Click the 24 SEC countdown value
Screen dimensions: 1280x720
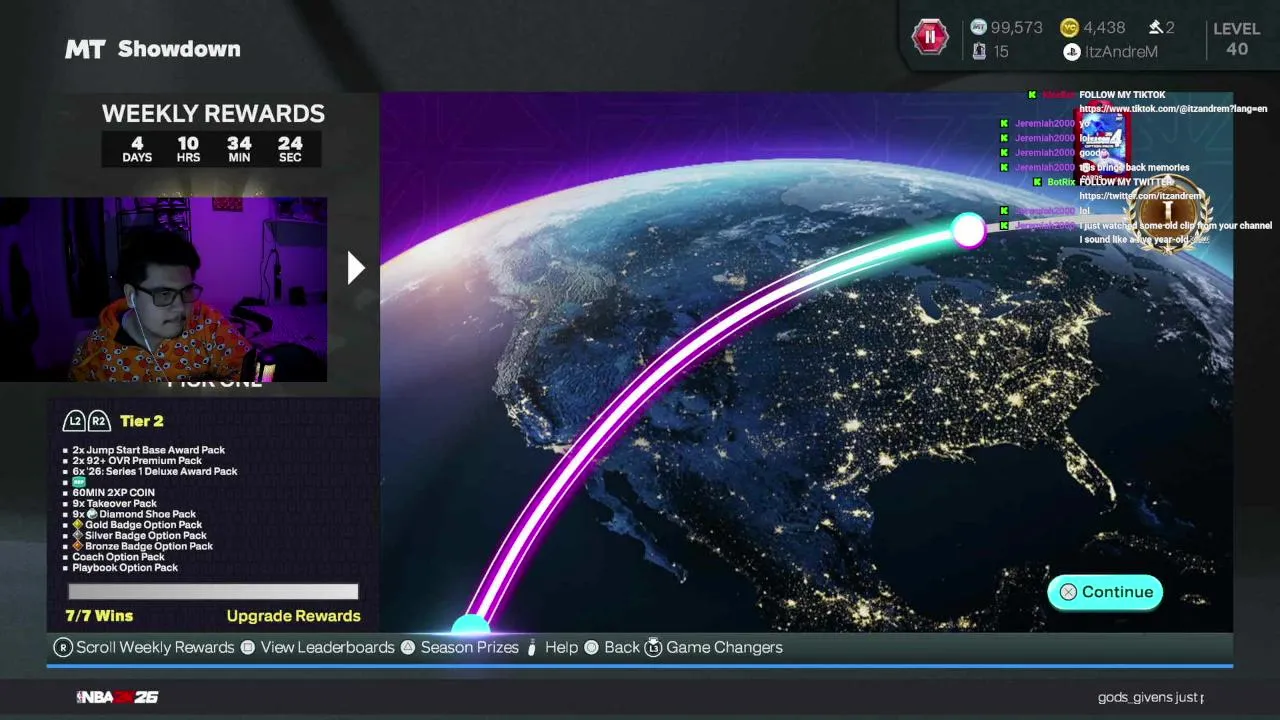tap(290, 149)
